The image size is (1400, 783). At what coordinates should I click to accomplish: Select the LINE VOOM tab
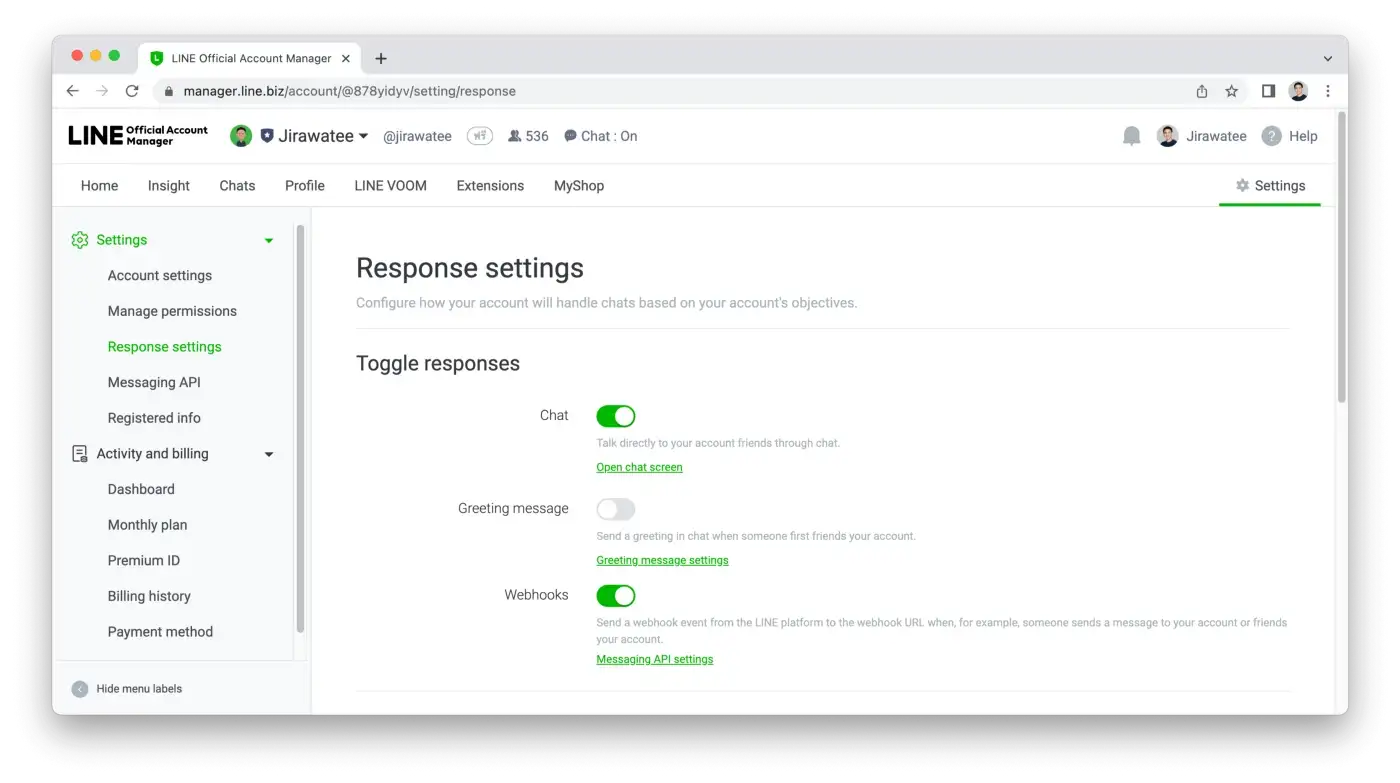click(x=390, y=185)
